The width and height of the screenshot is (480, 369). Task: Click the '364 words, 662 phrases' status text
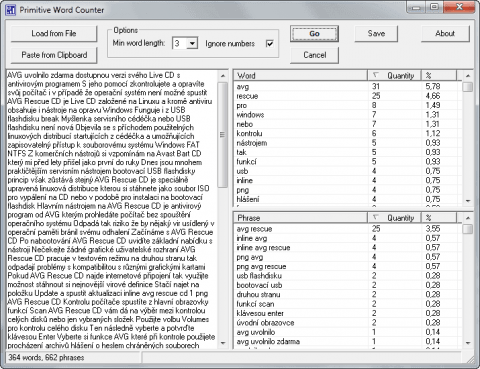[x=46, y=358]
